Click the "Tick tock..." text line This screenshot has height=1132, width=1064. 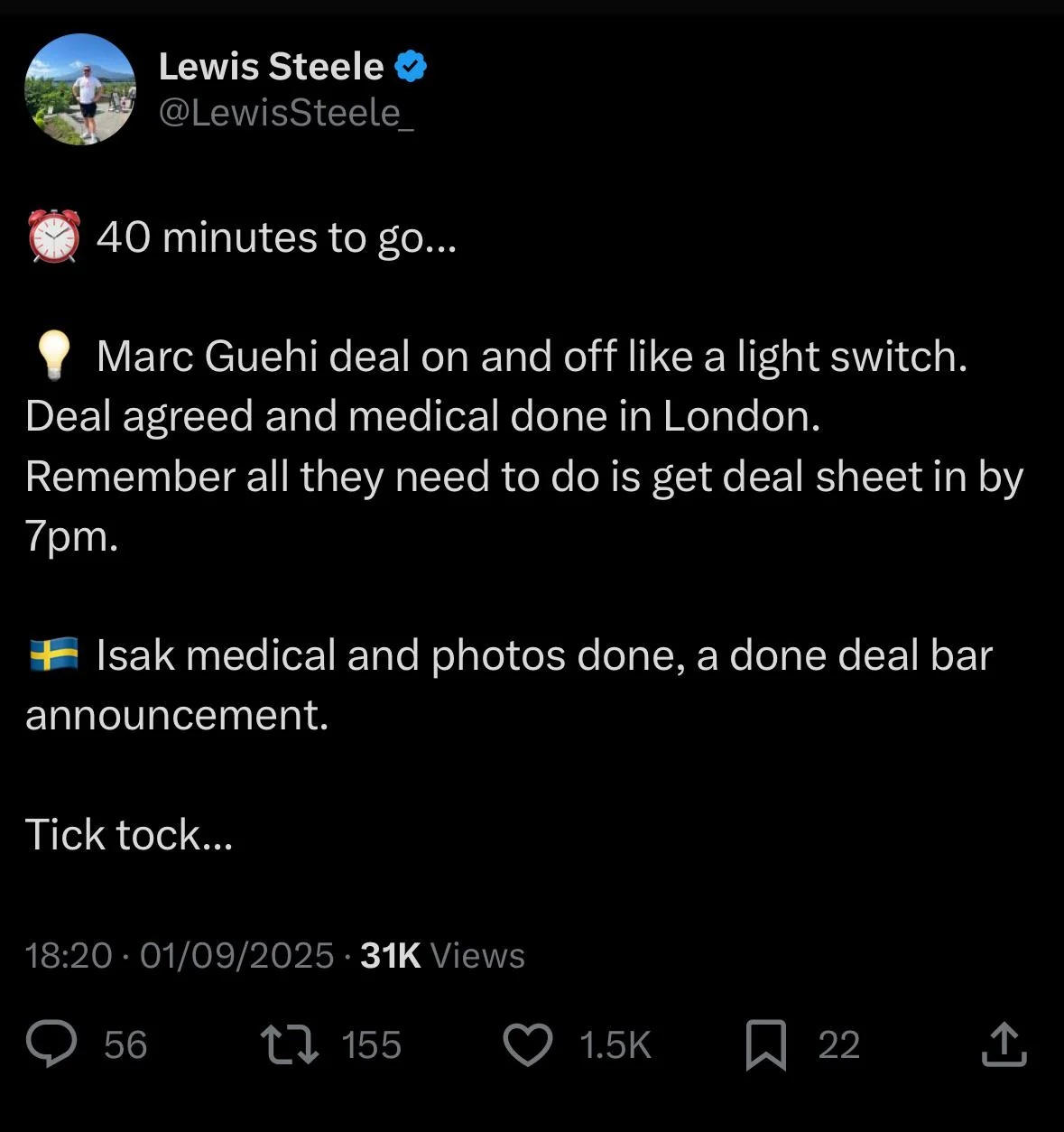[x=129, y=835]
